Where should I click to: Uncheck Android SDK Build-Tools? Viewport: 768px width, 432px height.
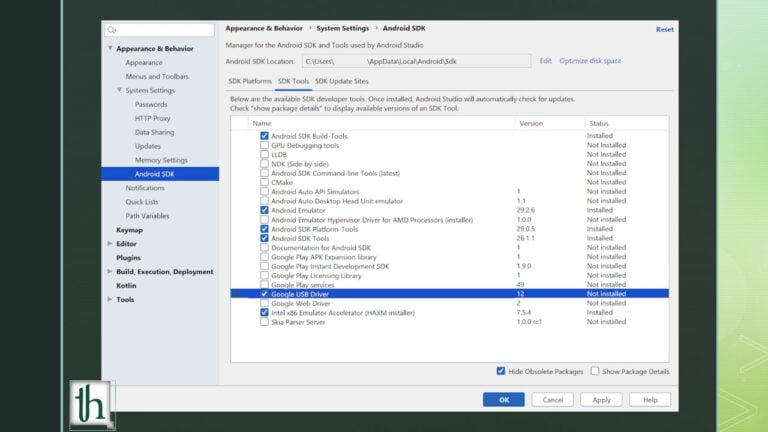[x=264, y=136]
